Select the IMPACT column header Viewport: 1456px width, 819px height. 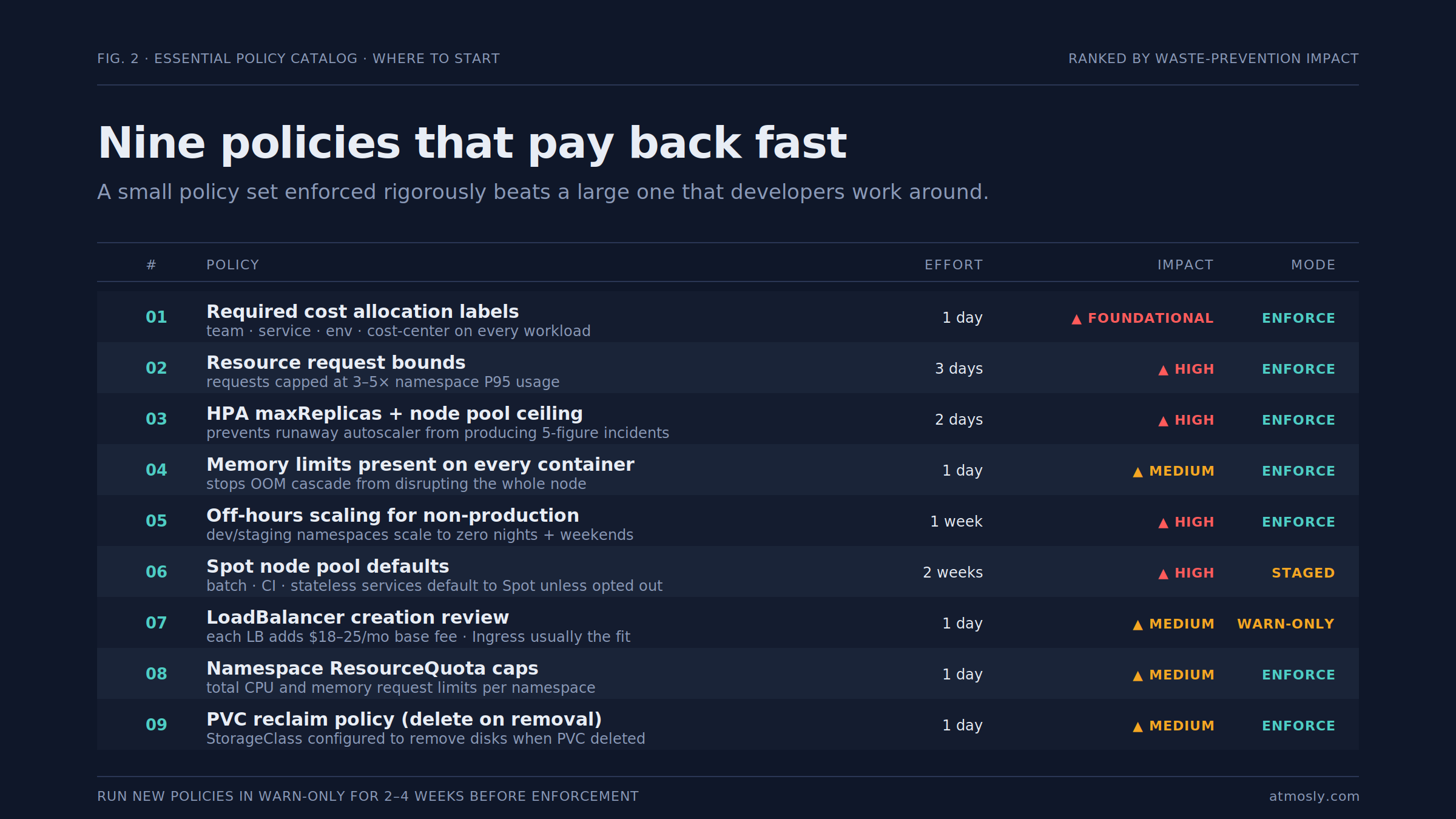[x=1185, y=265]
